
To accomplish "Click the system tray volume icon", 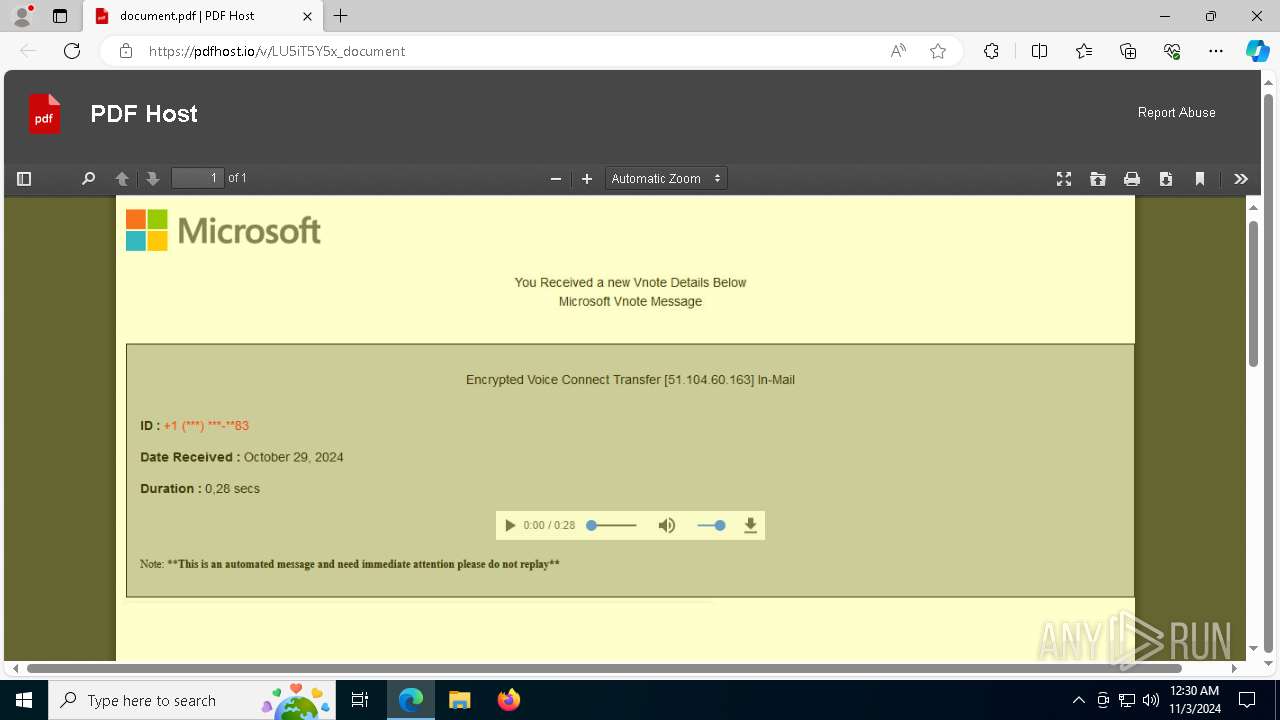I will click(x=1150, y=700).
